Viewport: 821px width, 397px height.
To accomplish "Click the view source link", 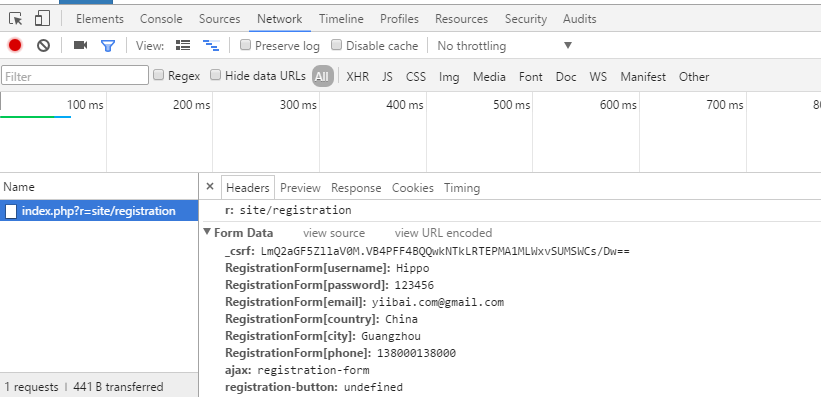I will (x=334, y=233).
